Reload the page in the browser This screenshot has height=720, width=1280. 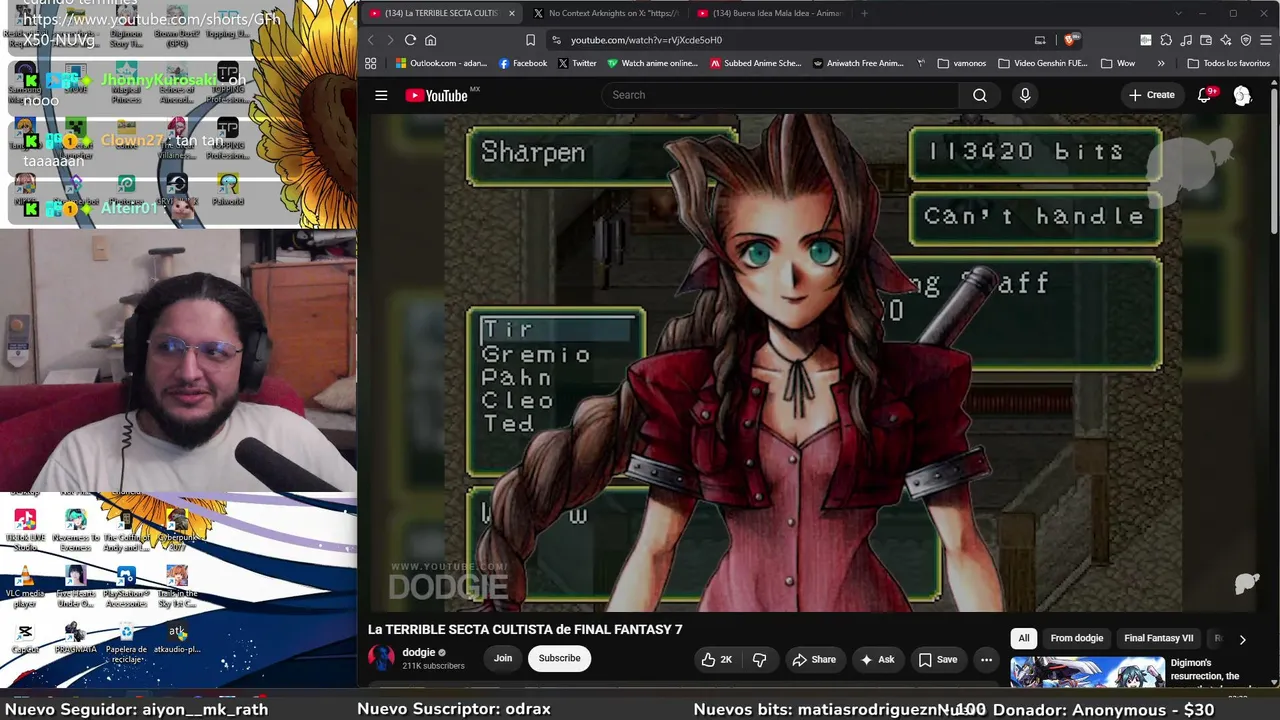point(410,40)
